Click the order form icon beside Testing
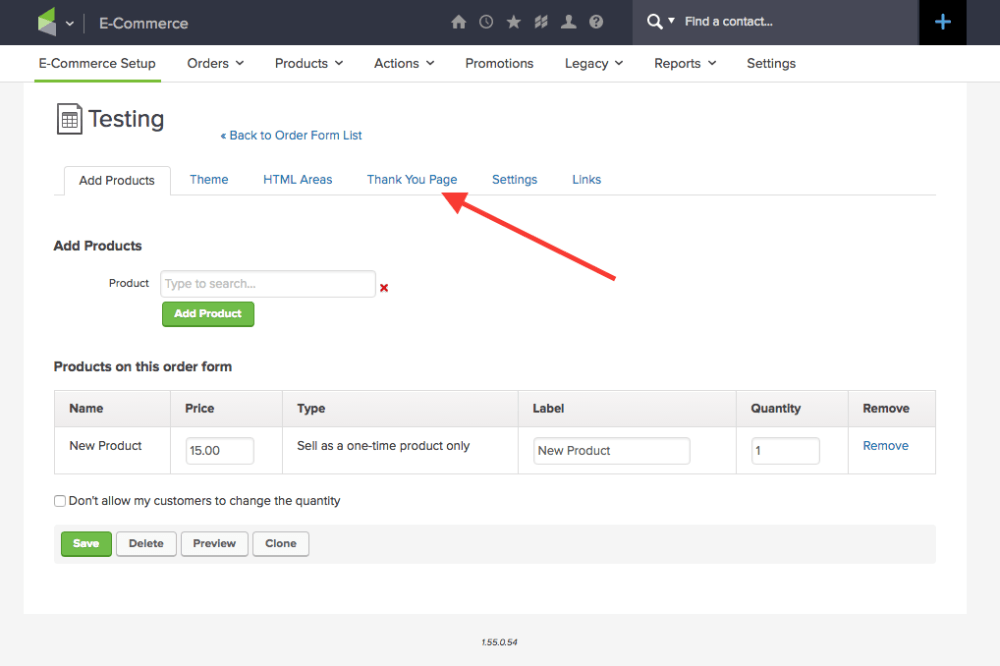Image resolution: width=1000 pixels, height=666 pixels. click(70, 119)
